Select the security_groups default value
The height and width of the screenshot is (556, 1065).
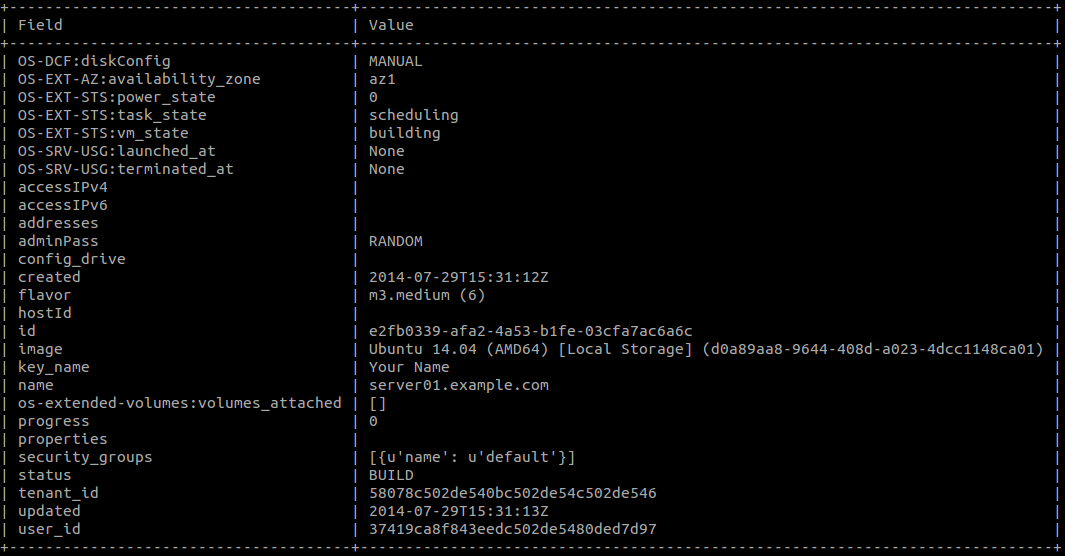[472, 457]
